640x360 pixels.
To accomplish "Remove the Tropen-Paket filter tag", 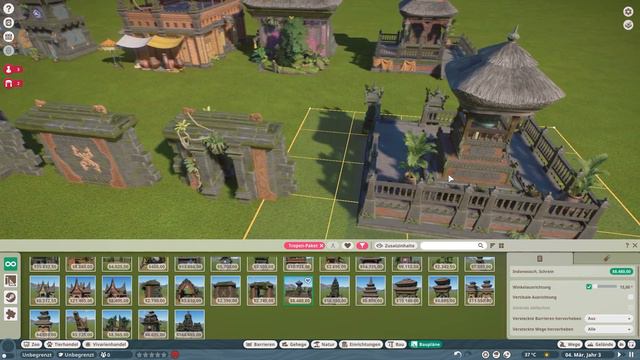I will coord(322,246).
